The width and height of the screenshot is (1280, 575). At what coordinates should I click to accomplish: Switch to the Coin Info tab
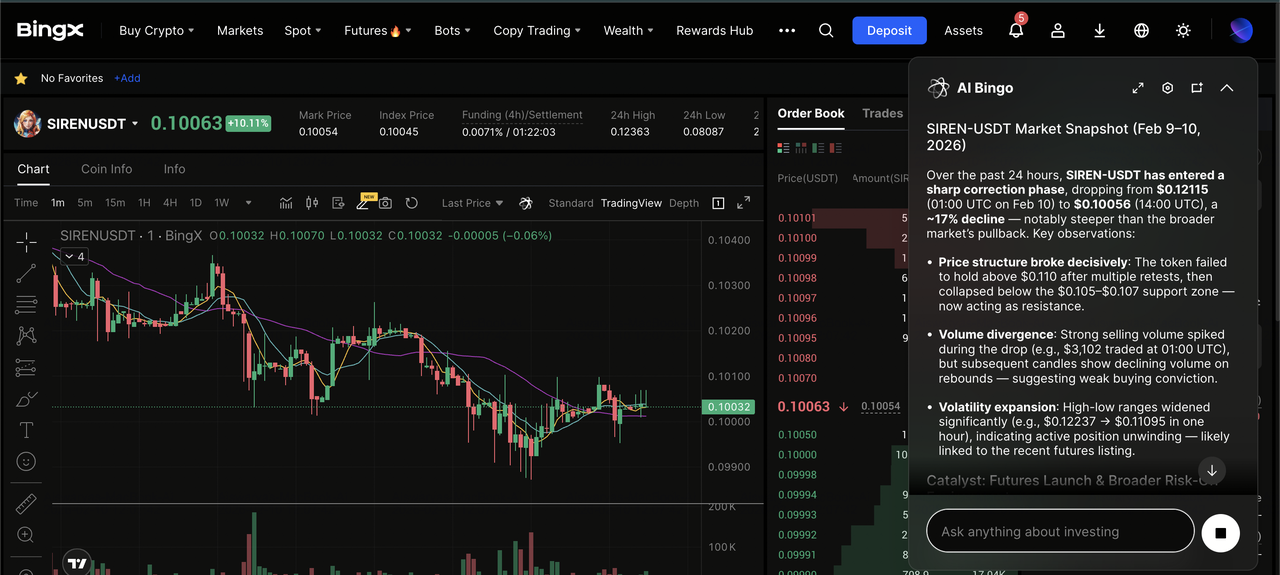pos(106,169)
